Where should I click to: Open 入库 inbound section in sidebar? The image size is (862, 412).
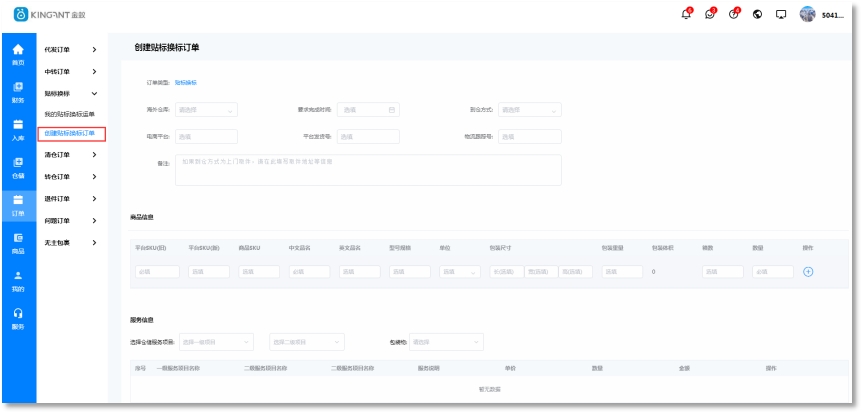18,130
